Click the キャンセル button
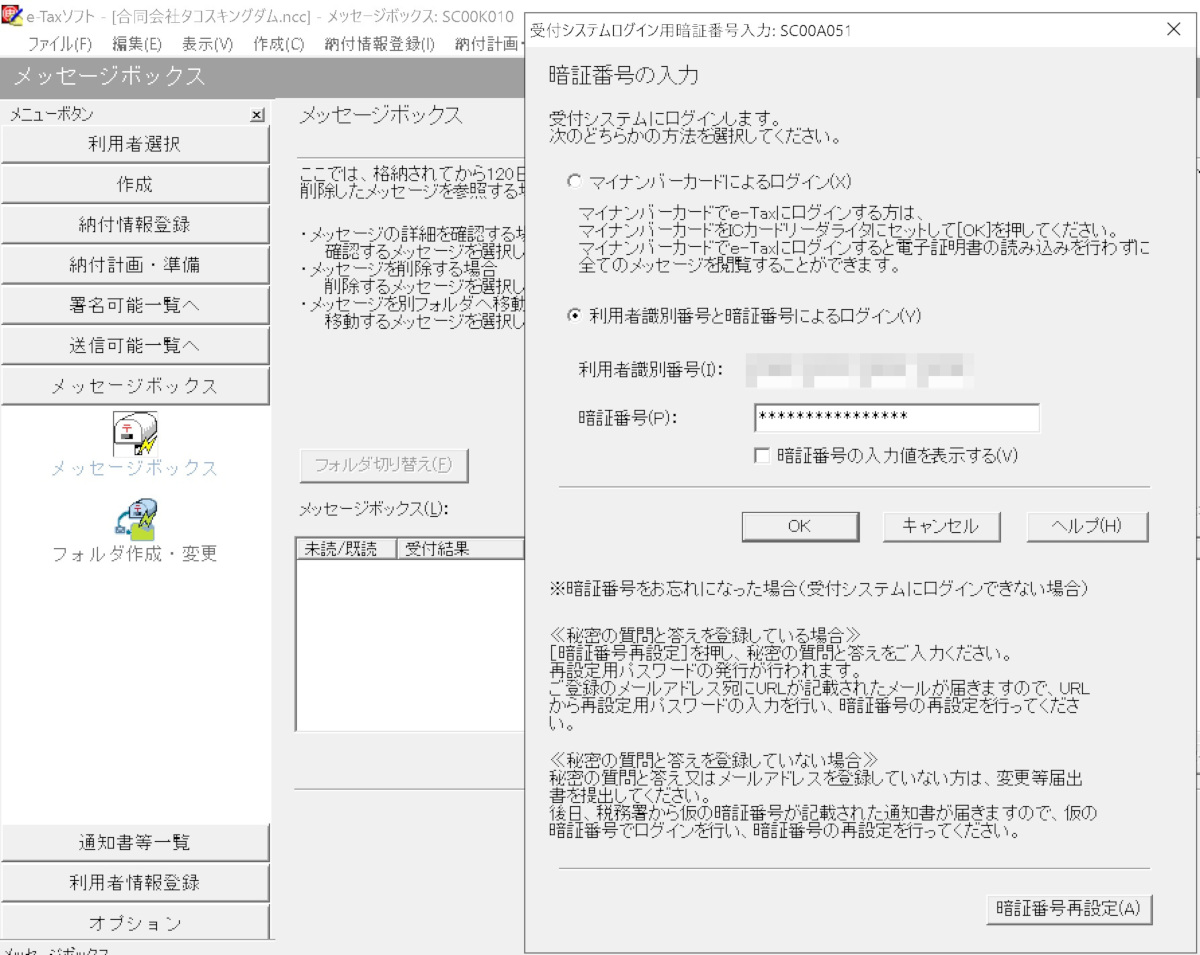The image size is (1200, 955). (x=940, y=527)
